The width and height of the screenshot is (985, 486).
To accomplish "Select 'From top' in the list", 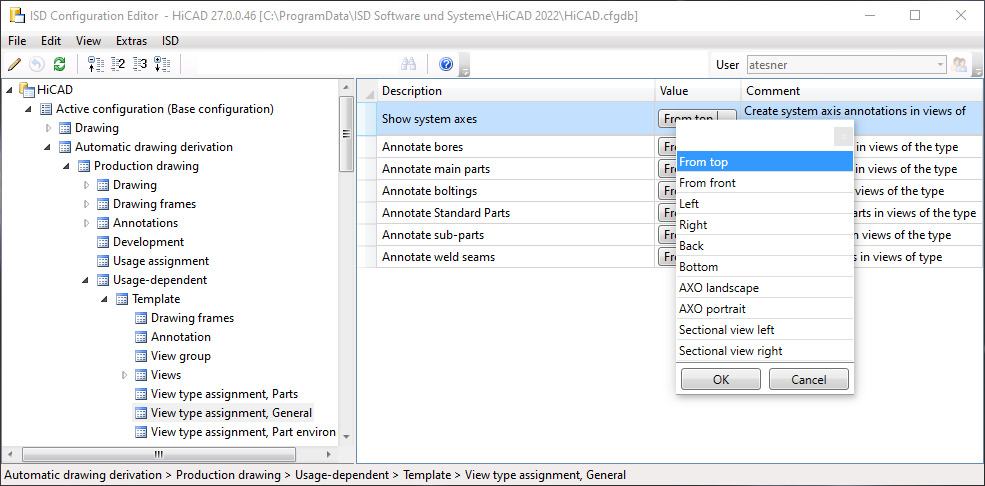I will click(765, 161).
